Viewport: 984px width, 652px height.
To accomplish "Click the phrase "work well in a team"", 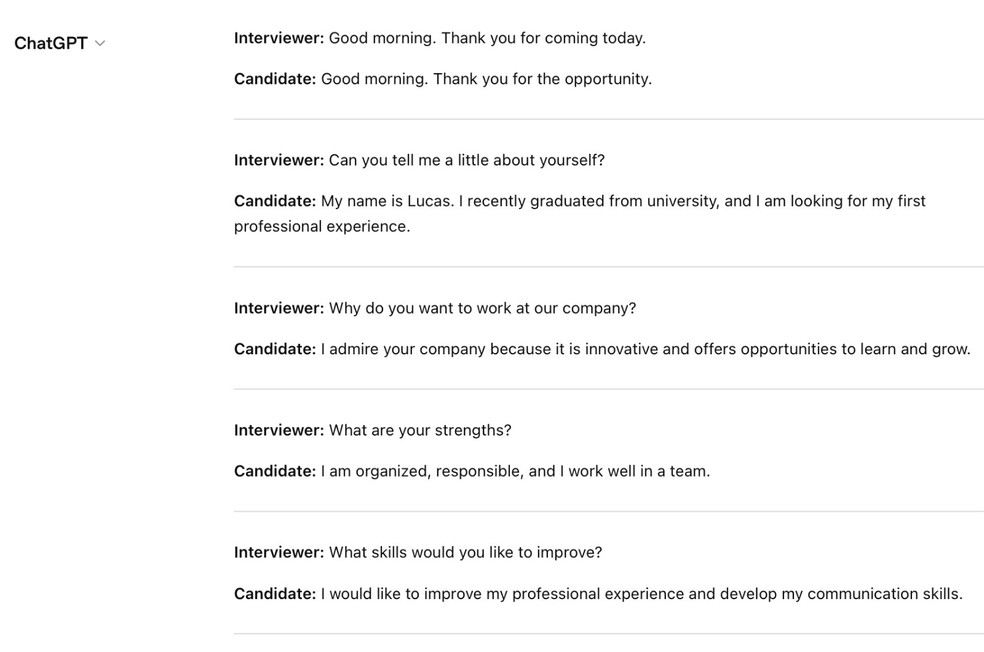I will coord(639,471).
